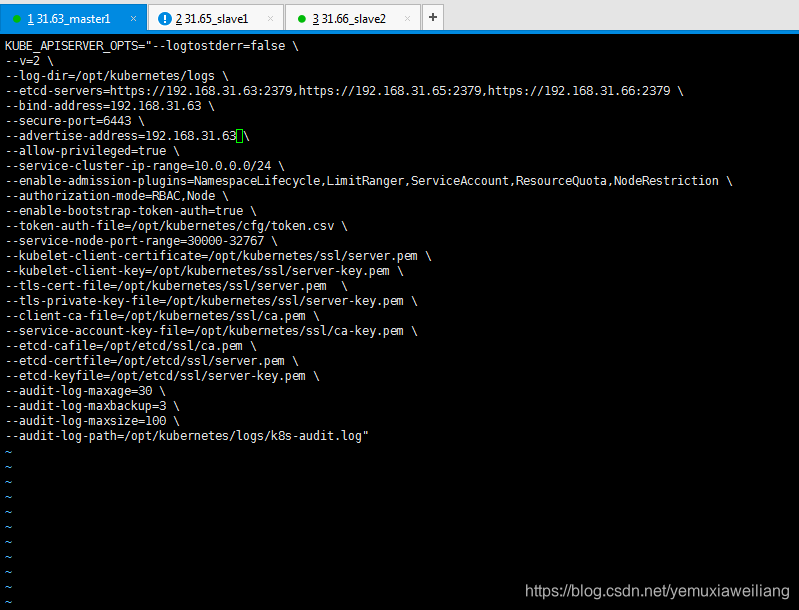Screen dimensions: 799x610
Task: Click the --service-node-port-range line
Action: [141, 241]
